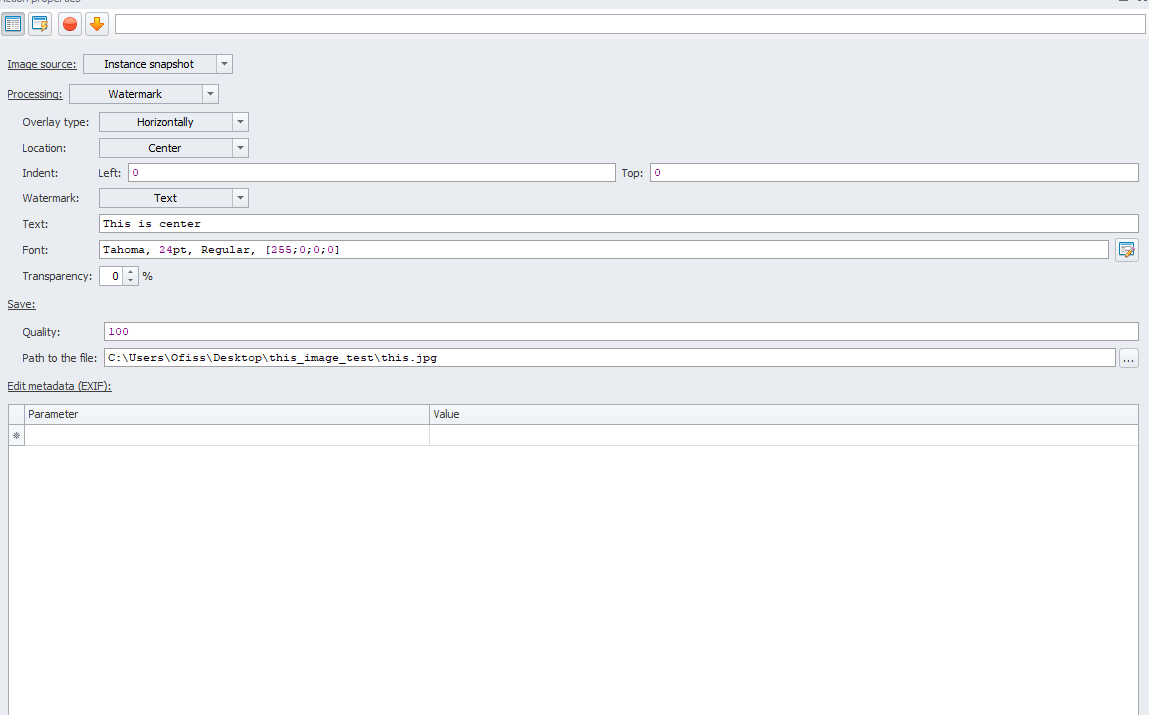
Task: Select the new row asterisk indicator
Action: (17, 435)
